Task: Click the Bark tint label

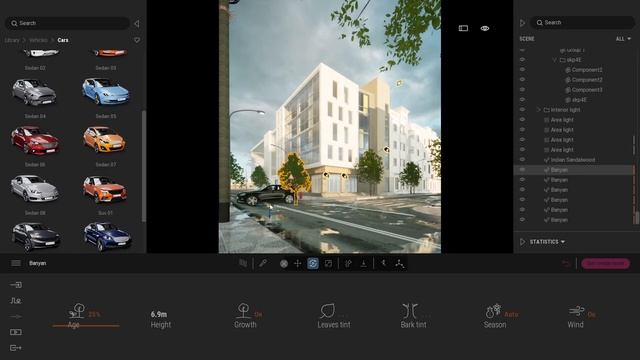Action: [413, 325]
